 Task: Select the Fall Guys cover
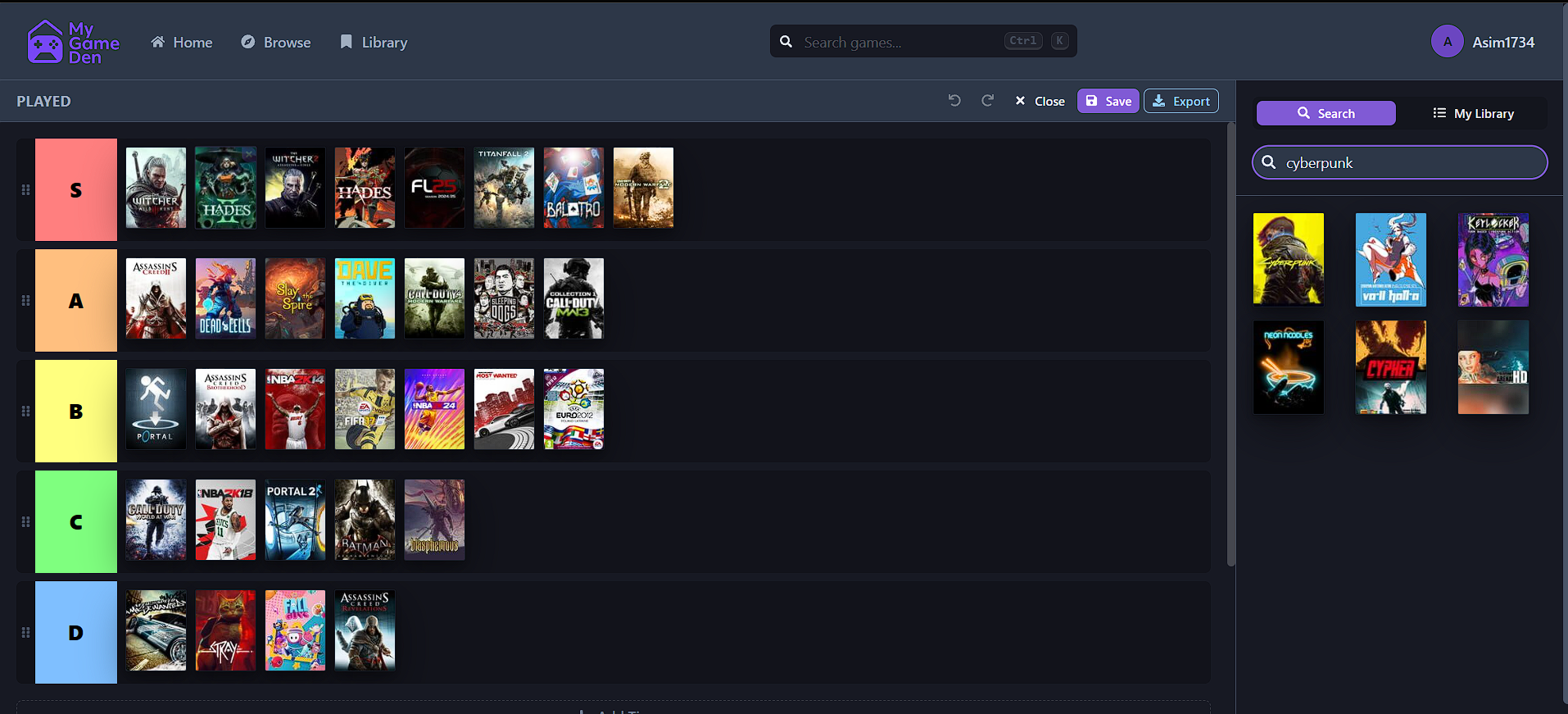295,630
